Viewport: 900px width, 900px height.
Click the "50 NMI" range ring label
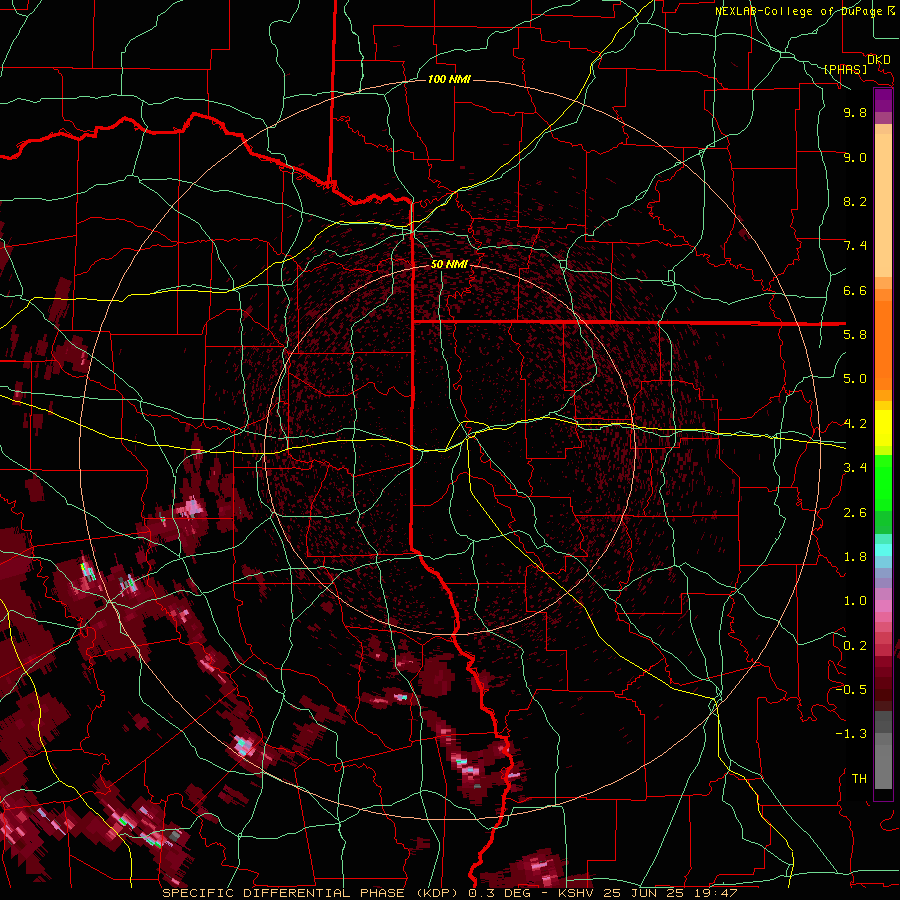(449, 264)
